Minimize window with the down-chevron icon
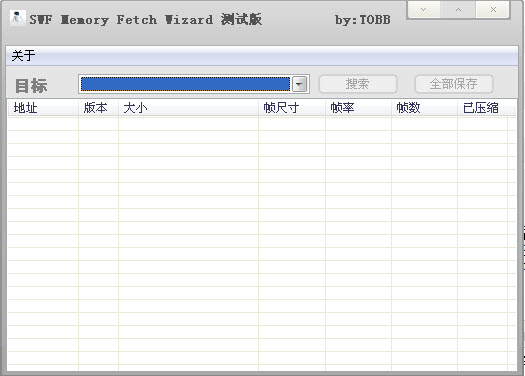The image size is (525, 376). (x=424, y=9)
